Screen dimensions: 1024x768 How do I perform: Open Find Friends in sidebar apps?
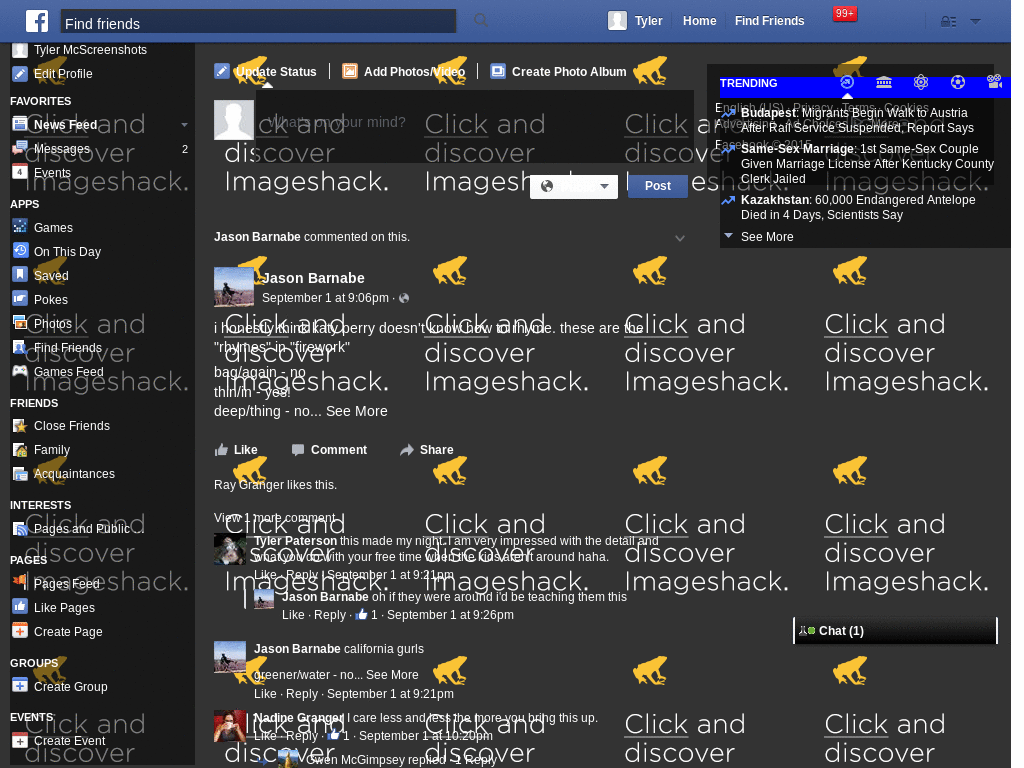coord(67,347)
